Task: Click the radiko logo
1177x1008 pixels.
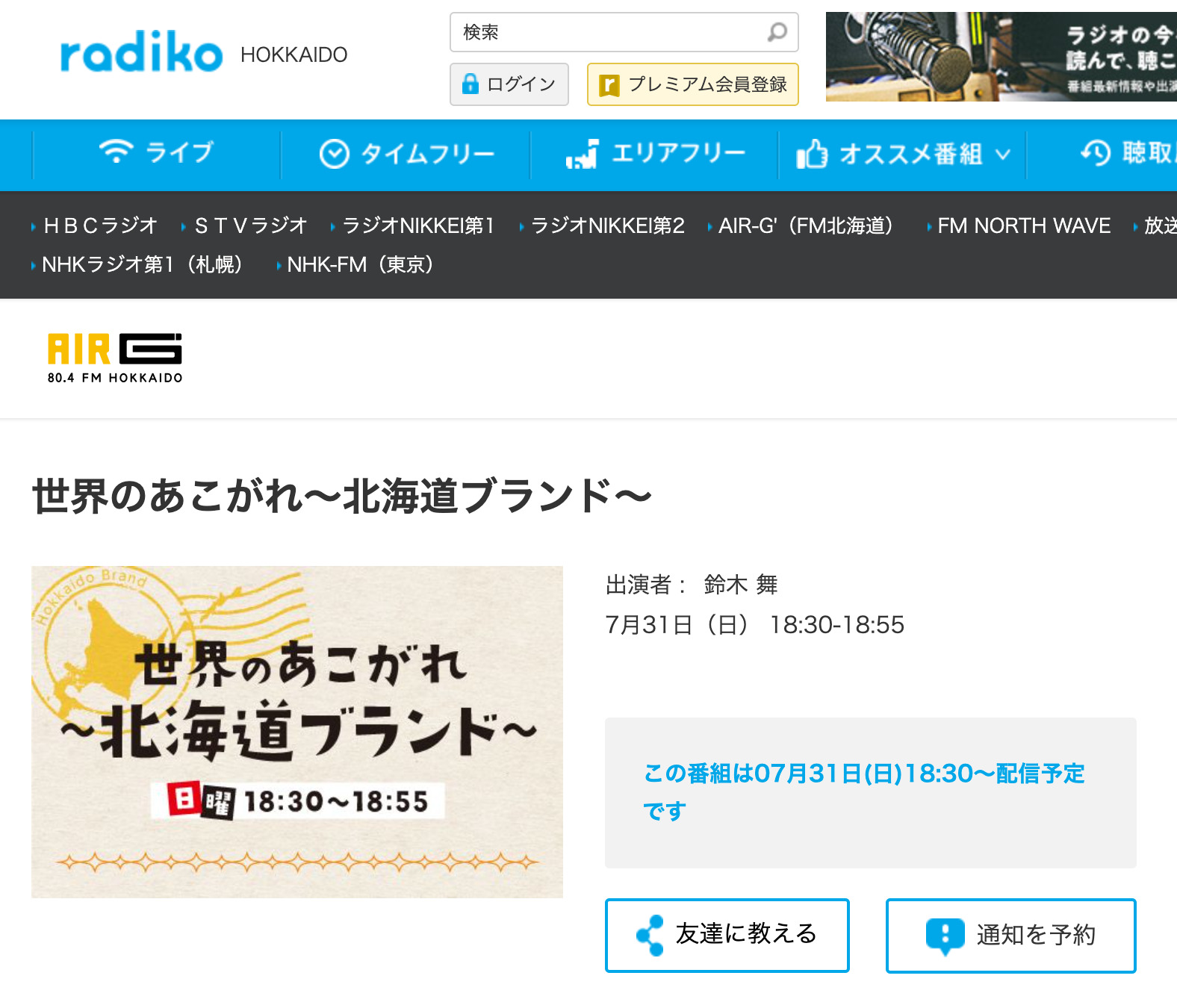Action: coord(141,52)
